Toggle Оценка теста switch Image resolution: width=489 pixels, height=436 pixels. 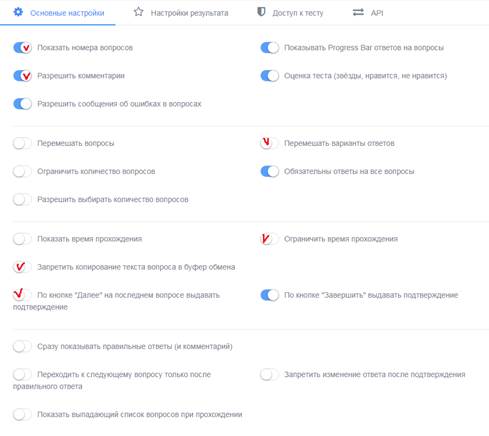(270, 76)
